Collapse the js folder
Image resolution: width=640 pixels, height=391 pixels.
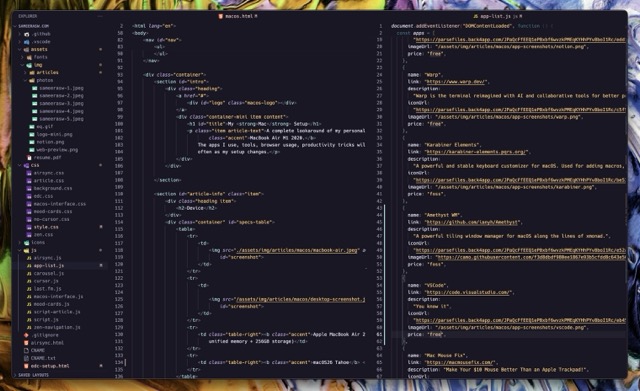click(20, 250)
